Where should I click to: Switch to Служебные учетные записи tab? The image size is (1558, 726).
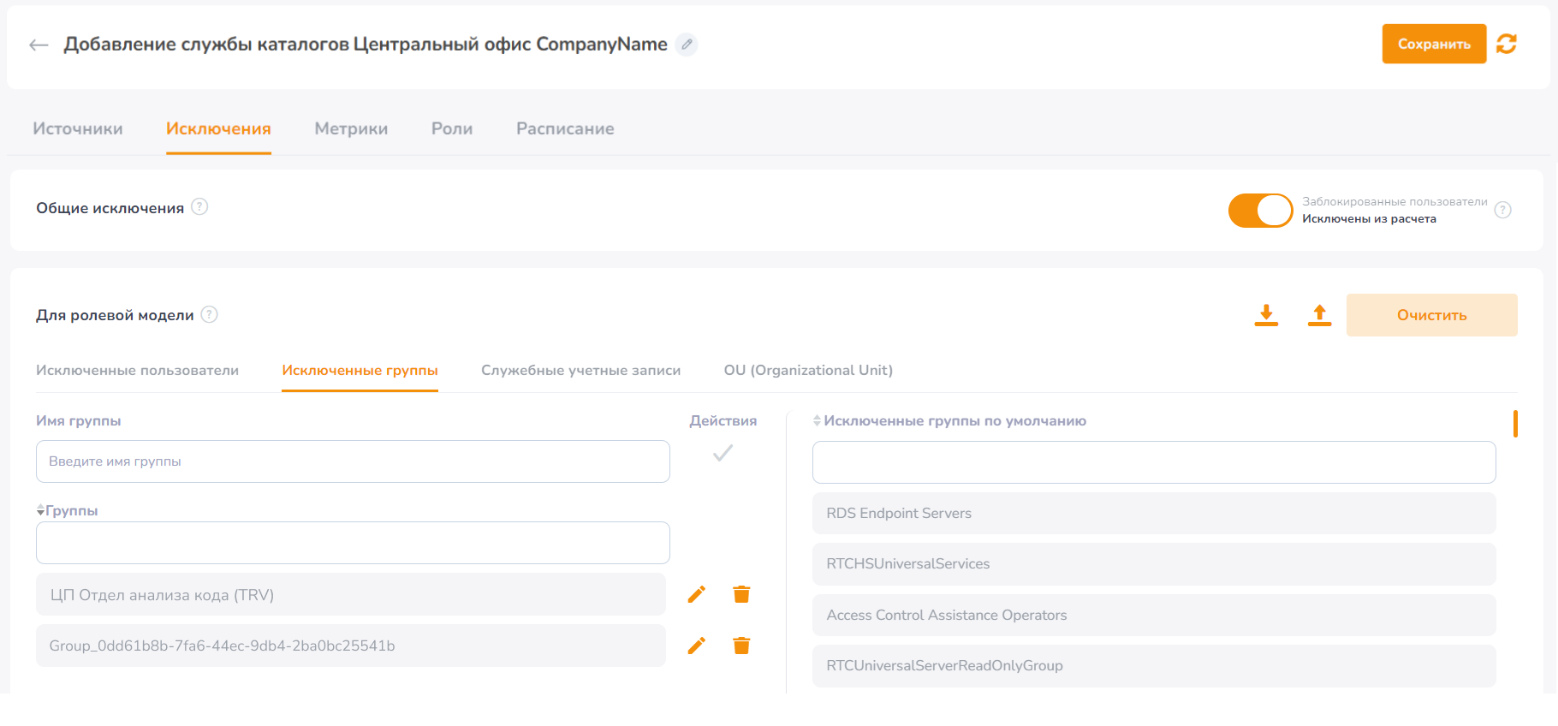(581, 370)
